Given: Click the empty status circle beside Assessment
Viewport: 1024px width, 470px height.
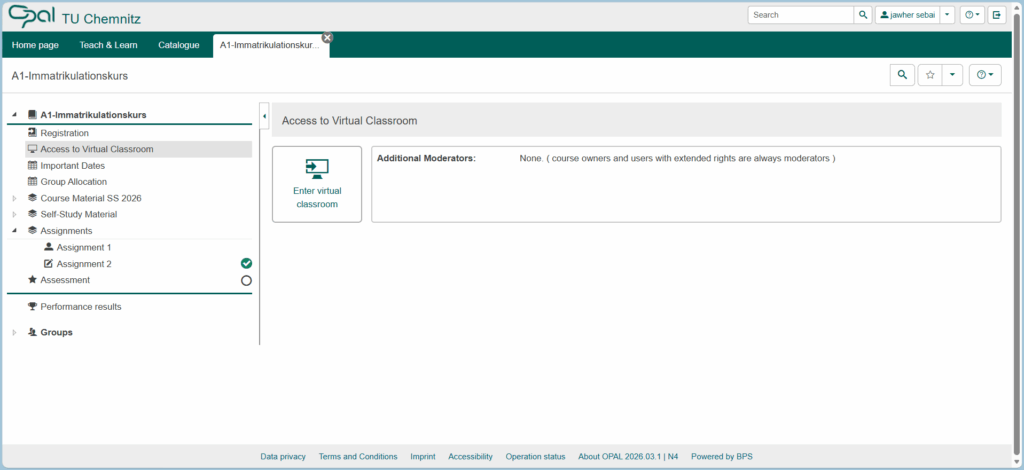Looking at the screenshot, I should click(246, 281).
